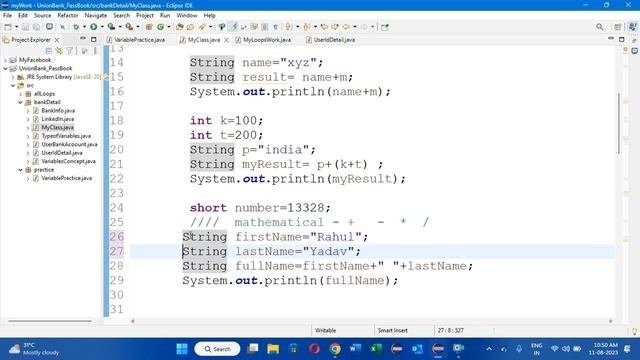Click the Previous Annotation toolbar icon
This screenshot has height=360, width=640.
click(307, 27)
